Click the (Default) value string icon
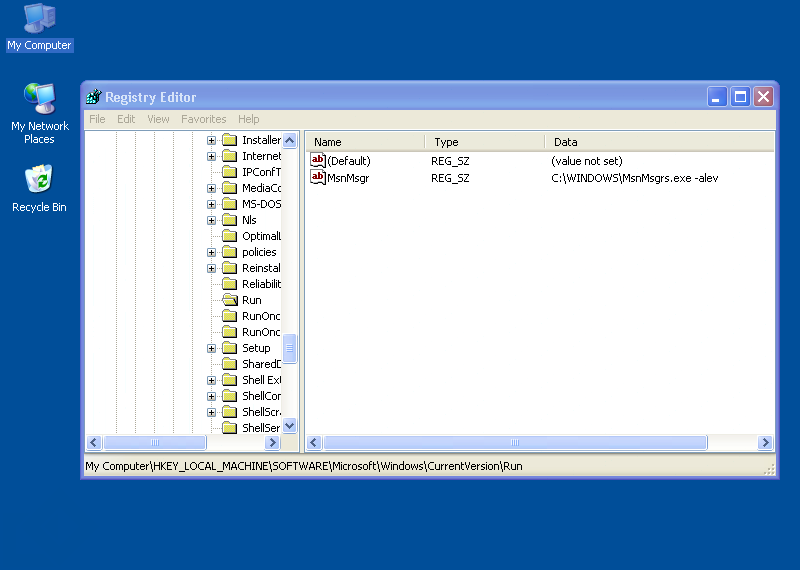Image resolution: width=800 pixels, height=570 pixels. [x=317, y=161]
